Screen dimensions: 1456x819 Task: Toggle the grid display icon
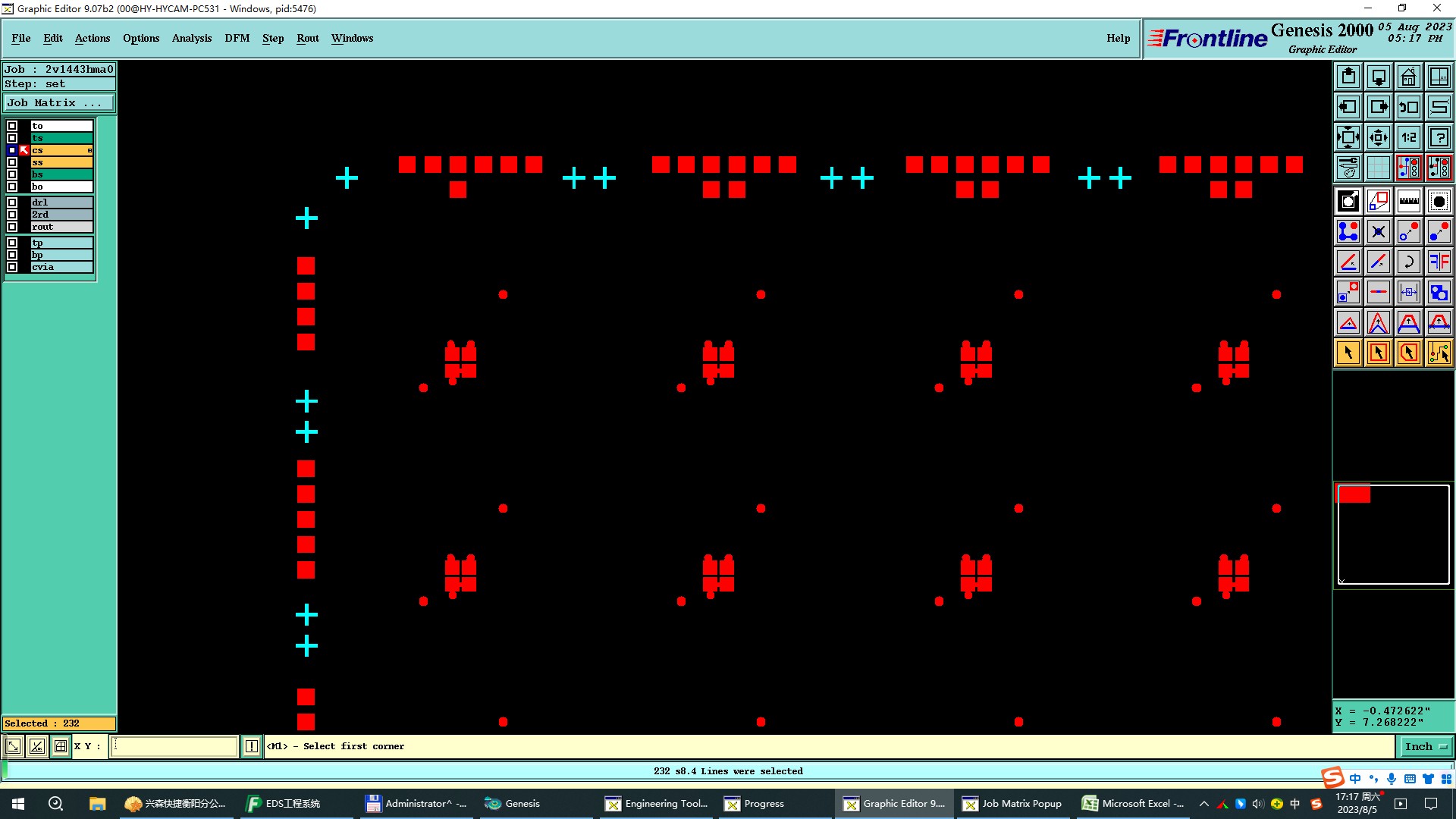(1379, 168)
